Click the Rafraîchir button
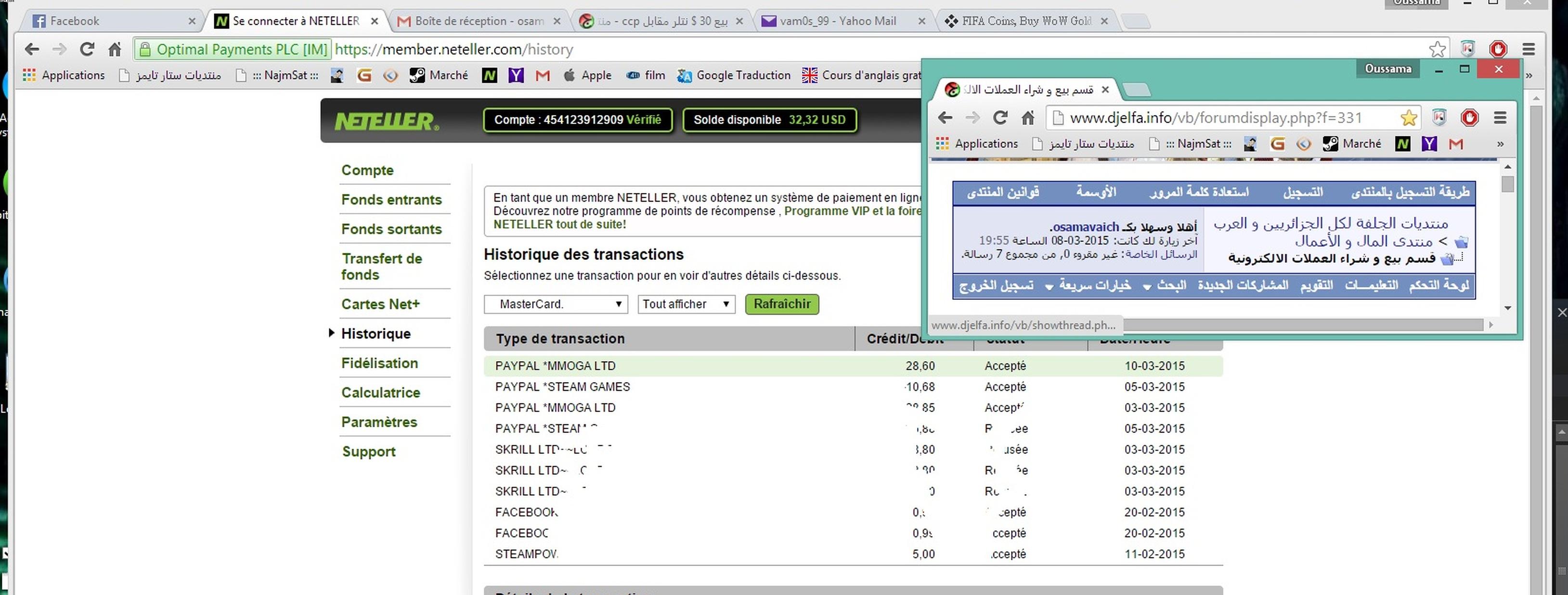 (x=781, y=304)
